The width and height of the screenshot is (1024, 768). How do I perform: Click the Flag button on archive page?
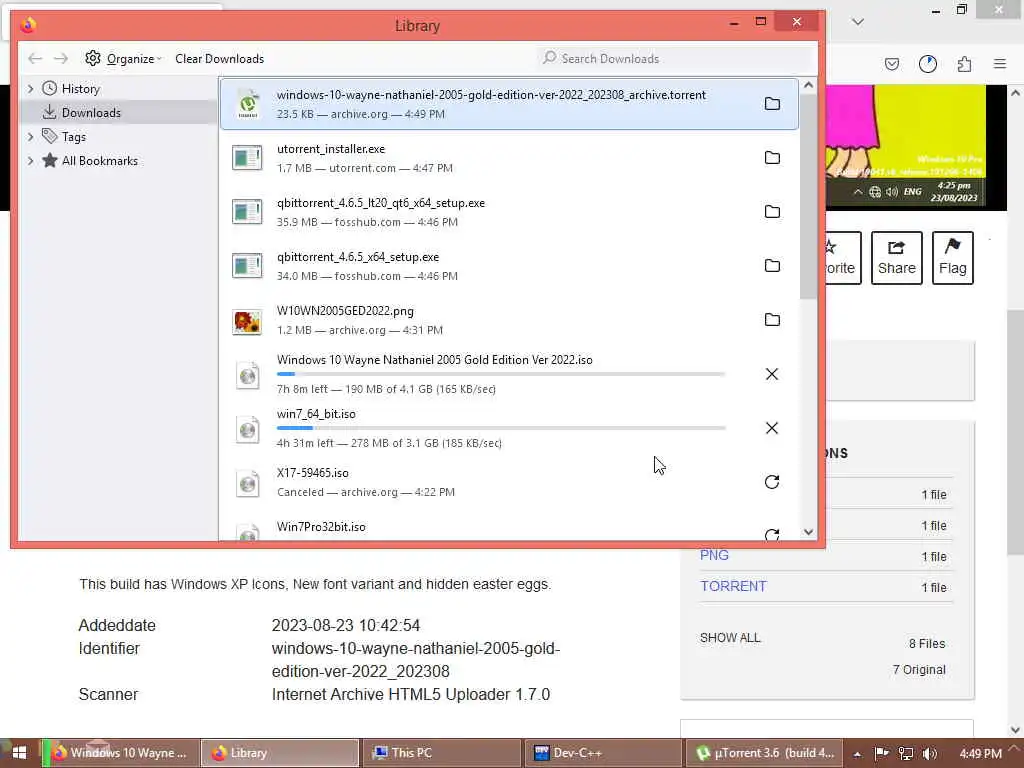click(953, 258)
